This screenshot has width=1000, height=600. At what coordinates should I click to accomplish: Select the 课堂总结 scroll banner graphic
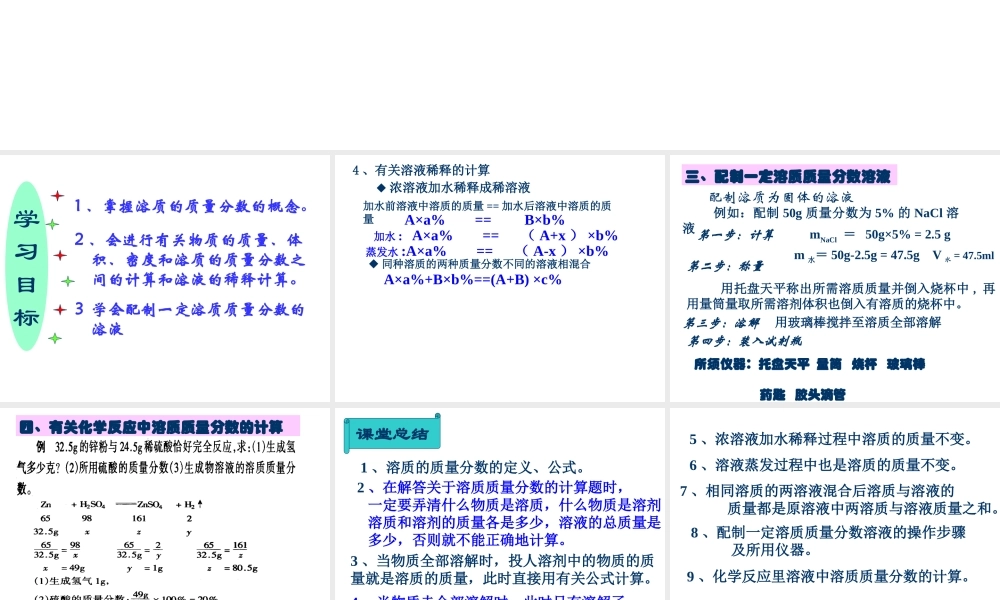tap(392, 433)
